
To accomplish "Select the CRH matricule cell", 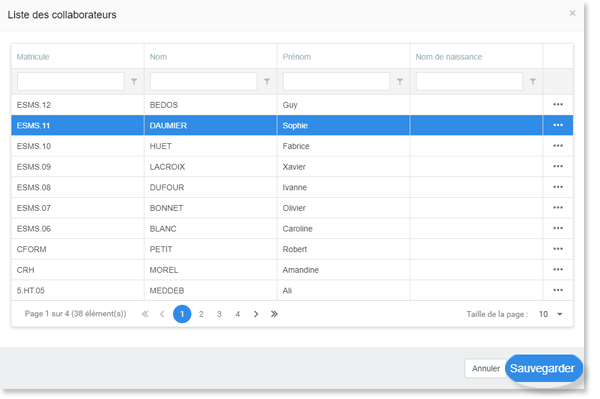I will (x=77, y=270).
